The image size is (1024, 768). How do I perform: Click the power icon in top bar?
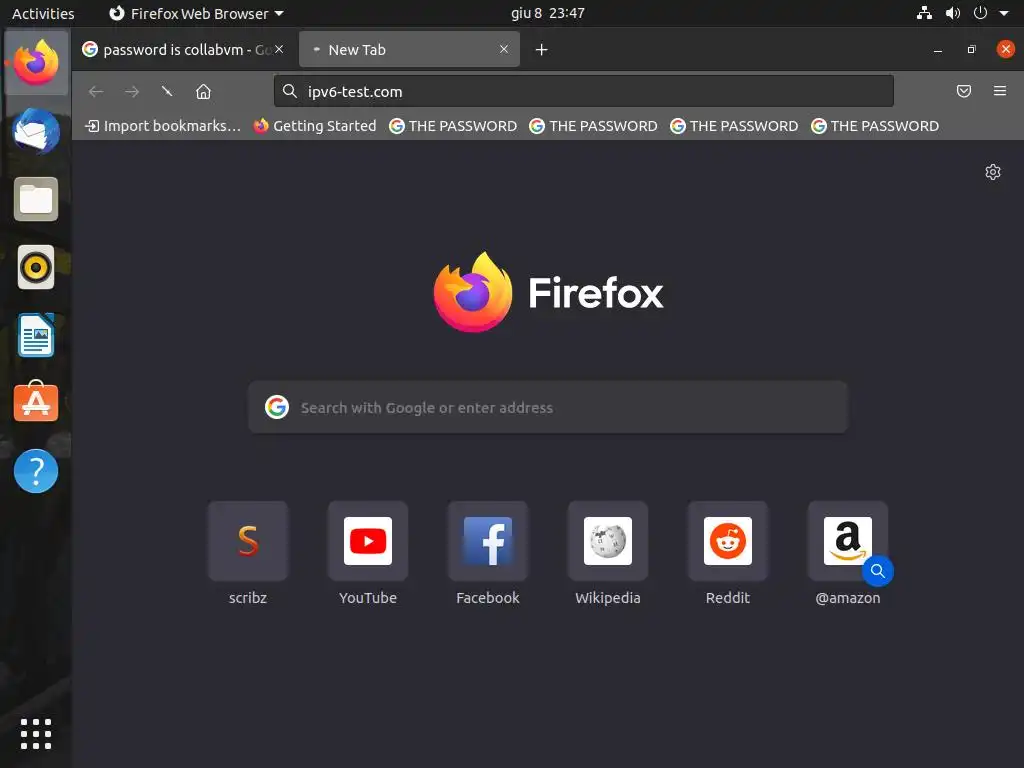pyautogui.click(x=980, y=13)
